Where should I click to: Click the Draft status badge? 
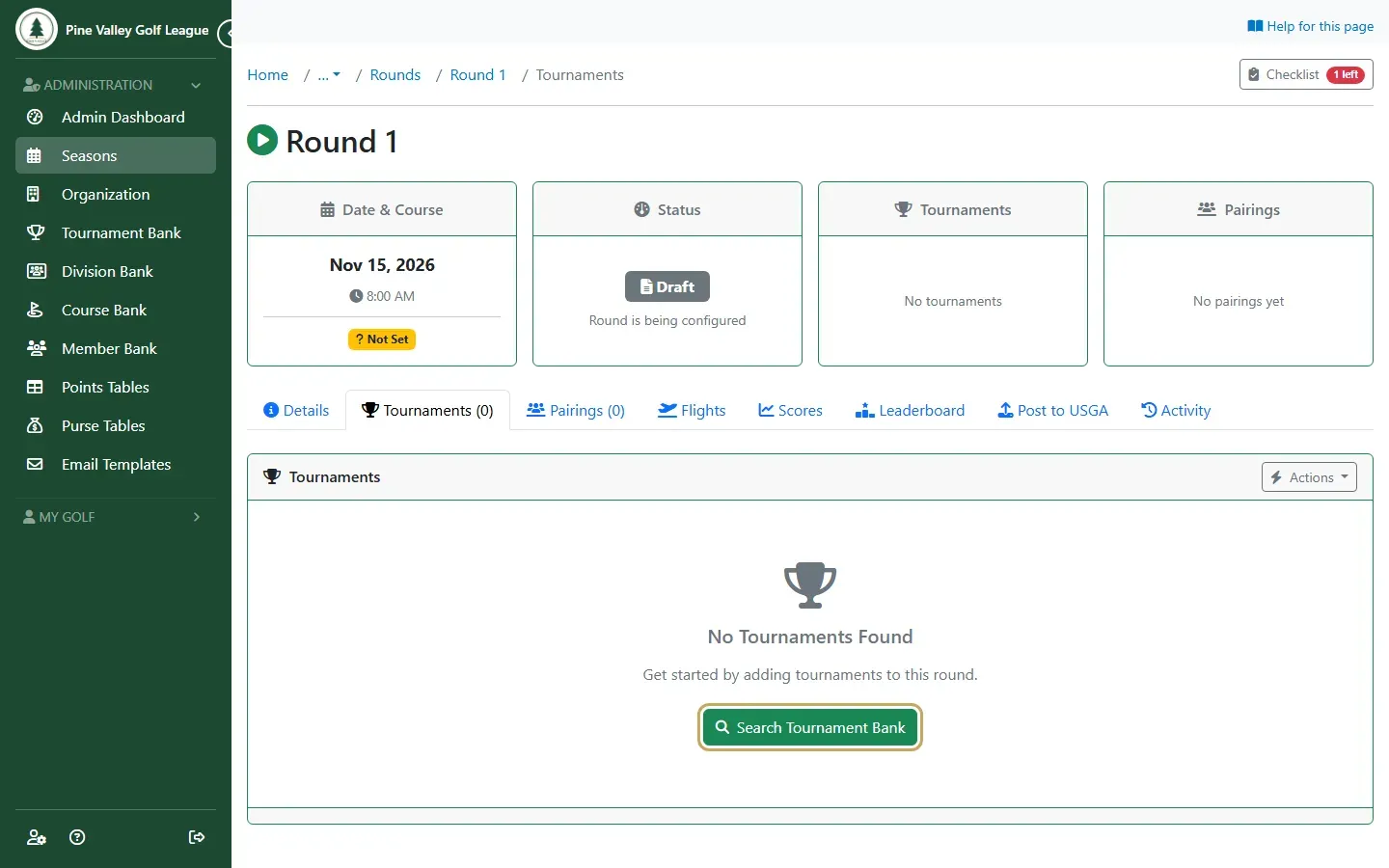pyautogui.click(x=667, y=286)
